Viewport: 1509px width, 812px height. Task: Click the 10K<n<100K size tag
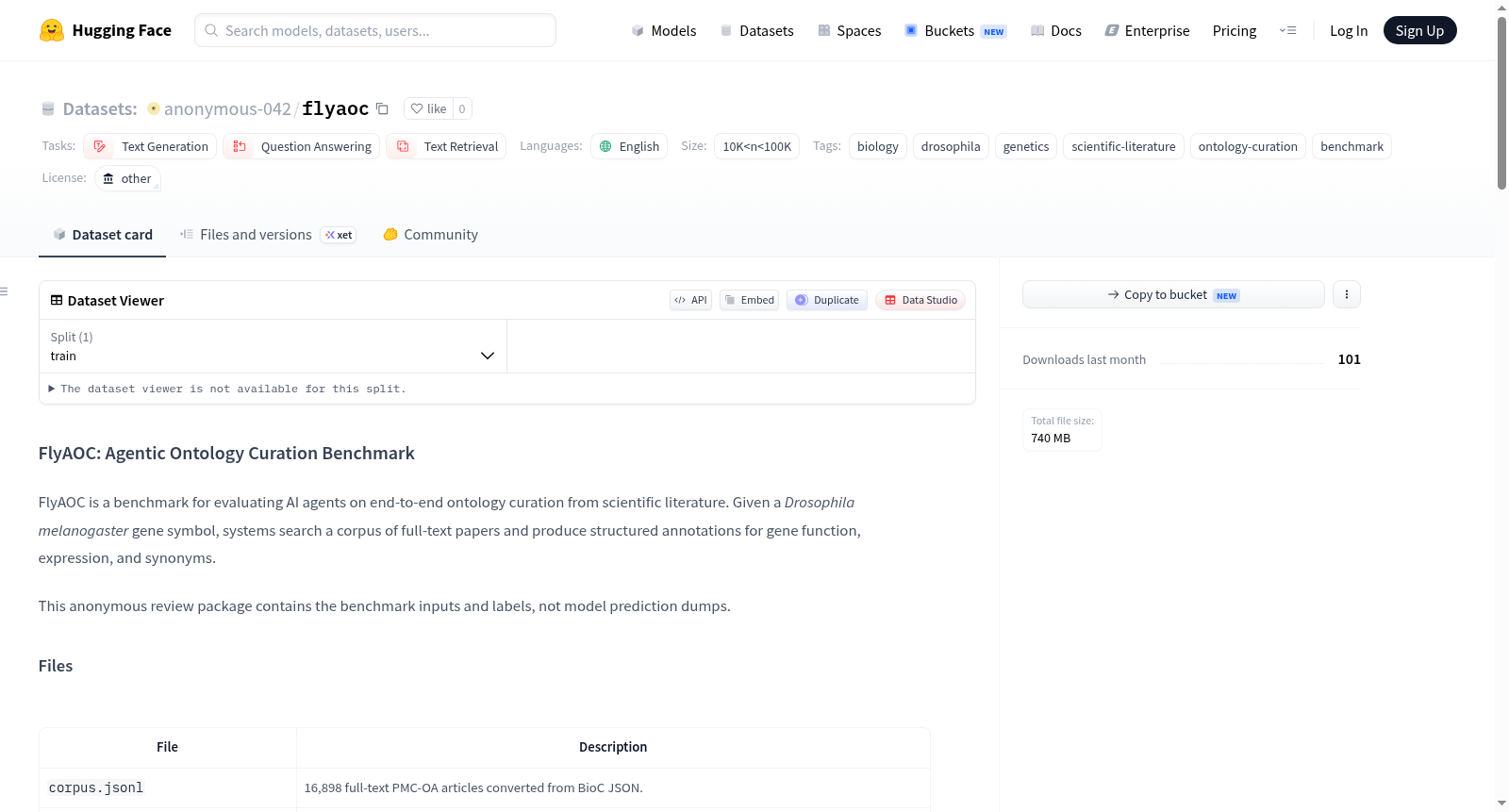pos(757,146)
